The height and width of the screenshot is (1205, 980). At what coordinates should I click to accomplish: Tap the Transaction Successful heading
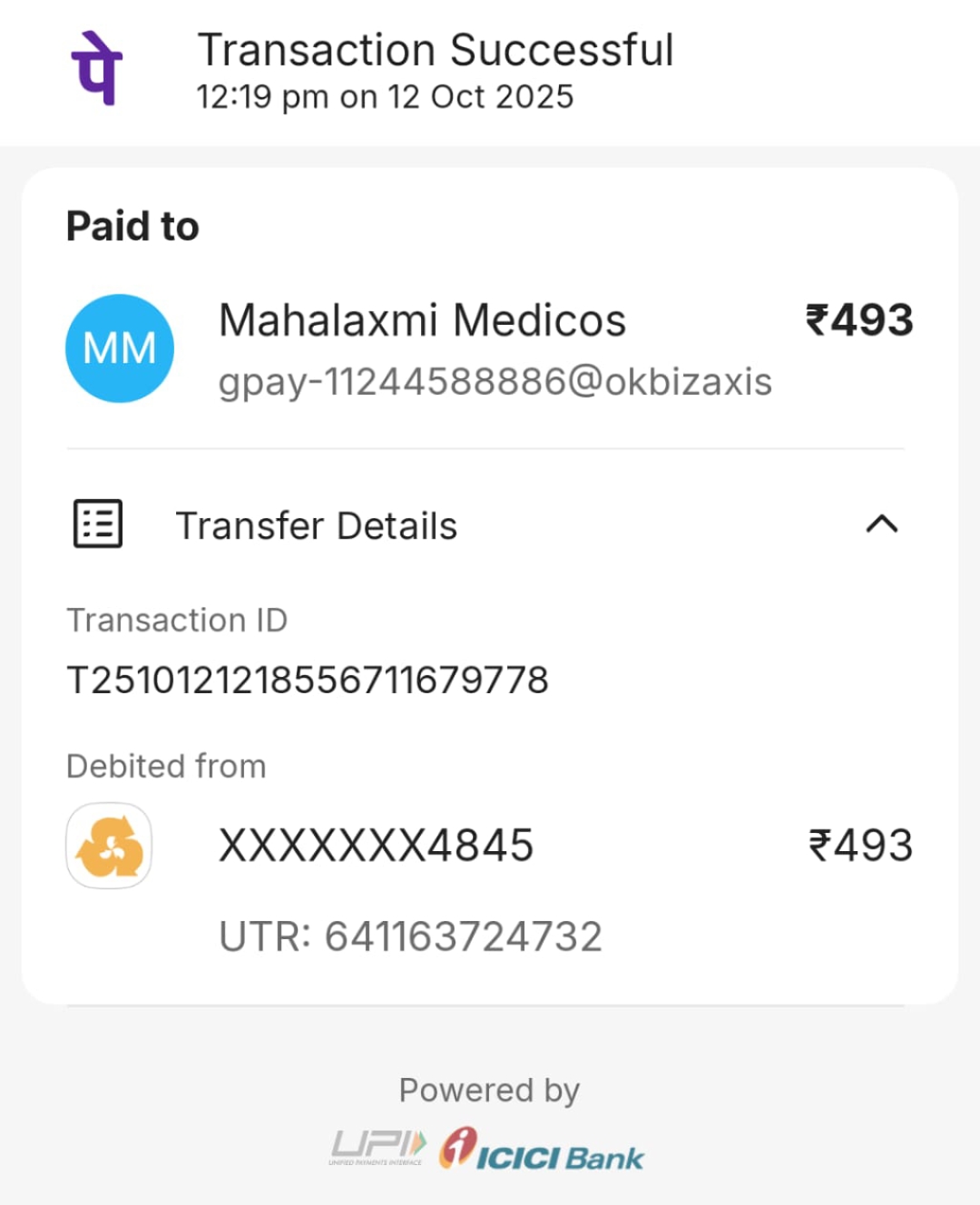tap(436, 50)
